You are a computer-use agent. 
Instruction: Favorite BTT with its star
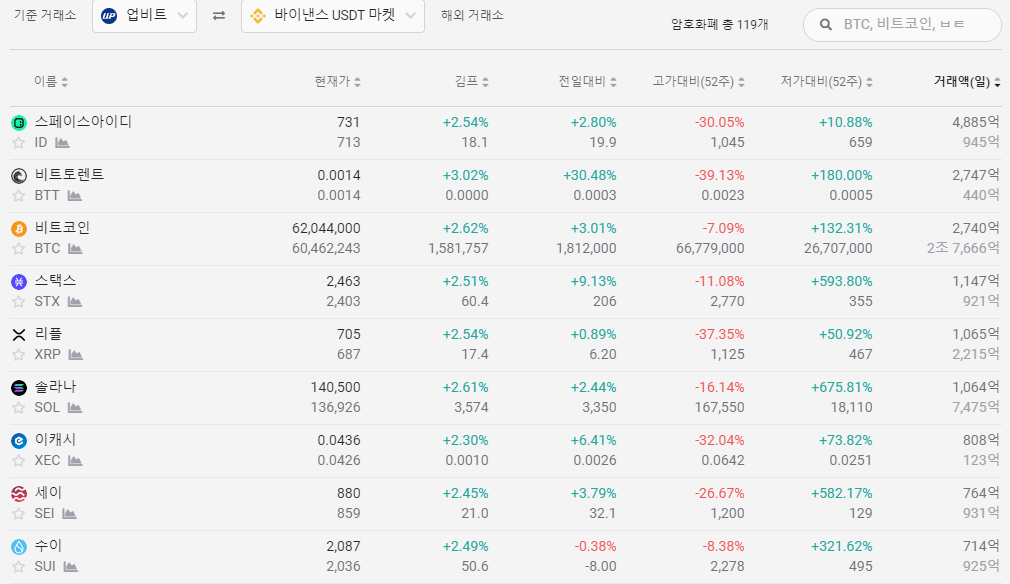[x=19, y=195]
